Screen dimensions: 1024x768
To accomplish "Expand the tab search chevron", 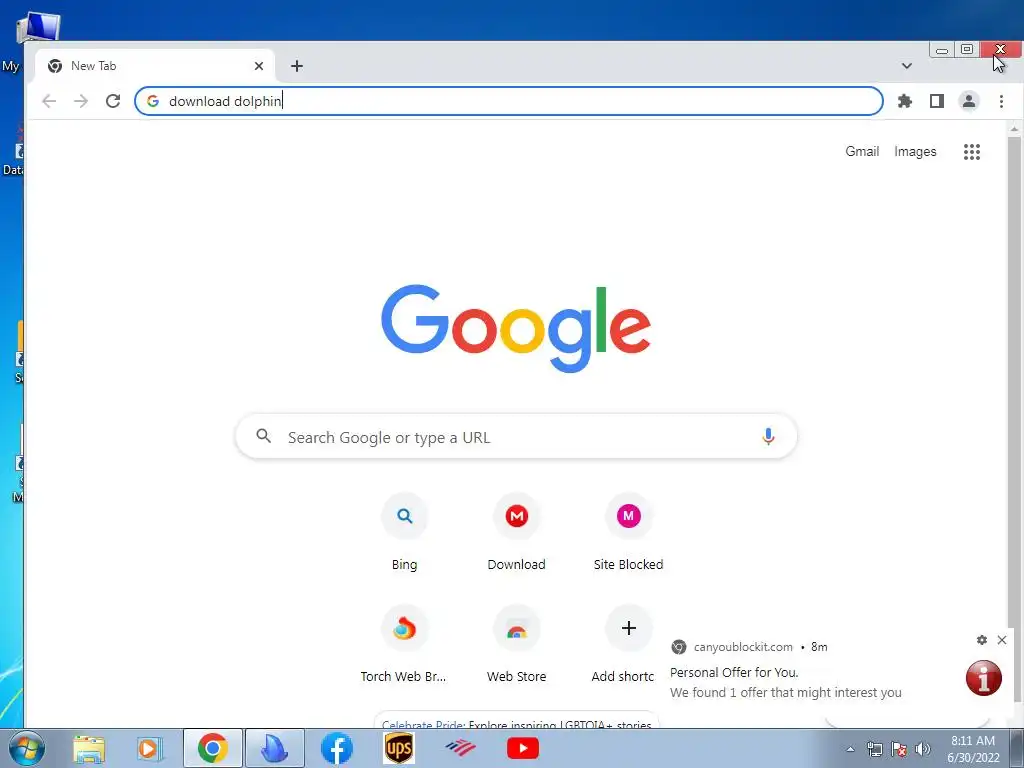I will (906, 66).
